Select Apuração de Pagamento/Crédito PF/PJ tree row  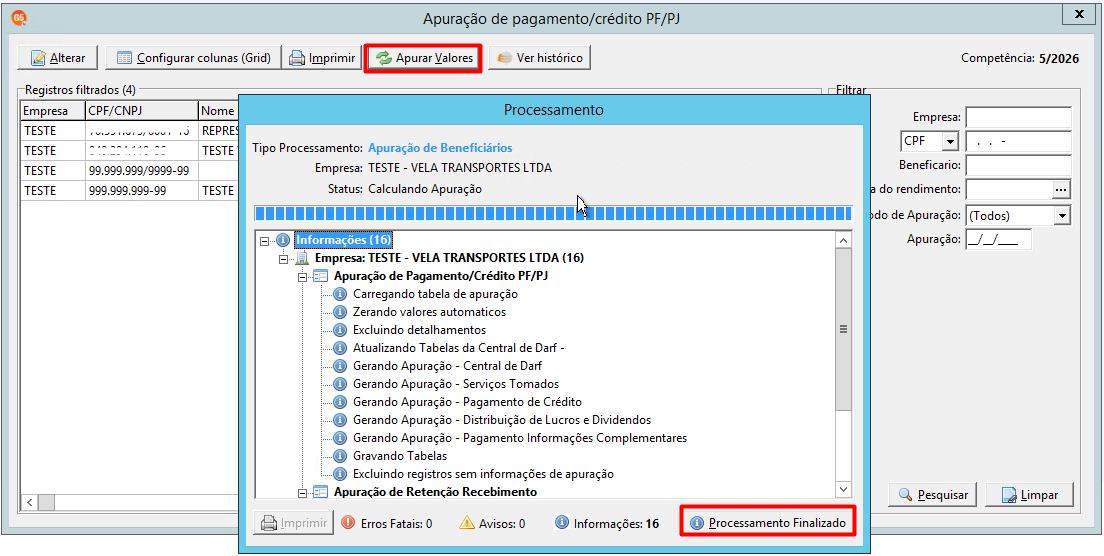441,276
